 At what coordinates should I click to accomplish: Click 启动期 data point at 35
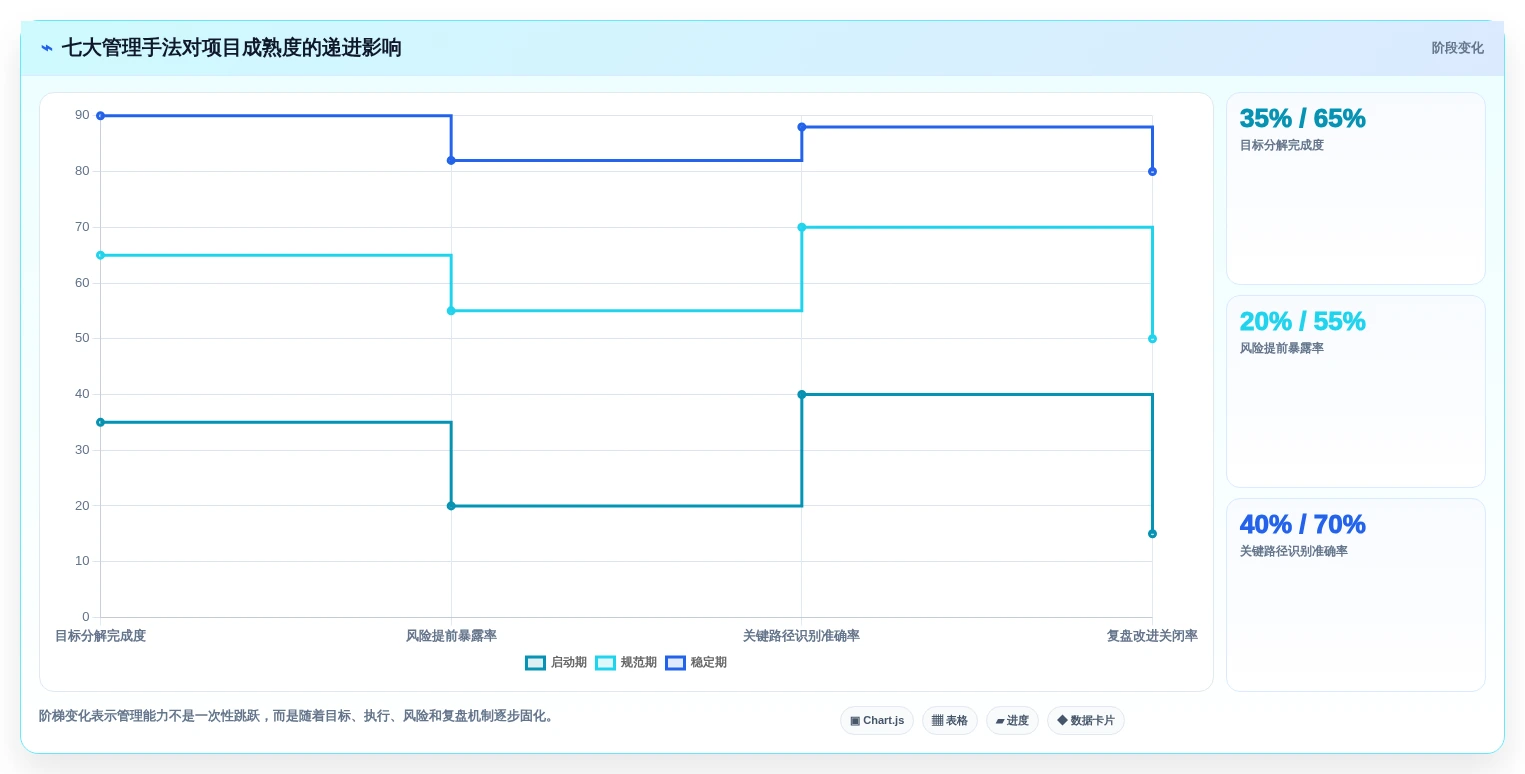tap(100, 422)
